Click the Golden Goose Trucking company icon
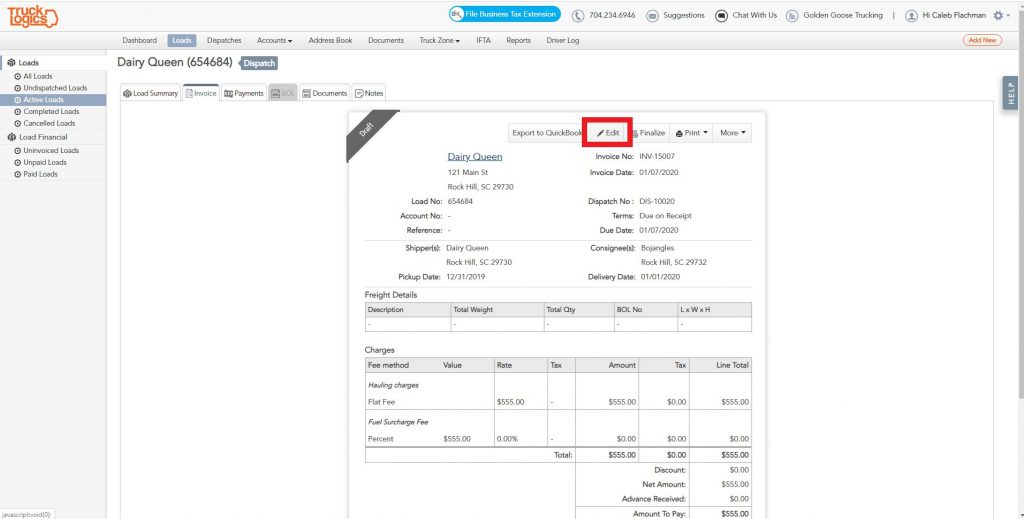 click(x=792, y=16)
